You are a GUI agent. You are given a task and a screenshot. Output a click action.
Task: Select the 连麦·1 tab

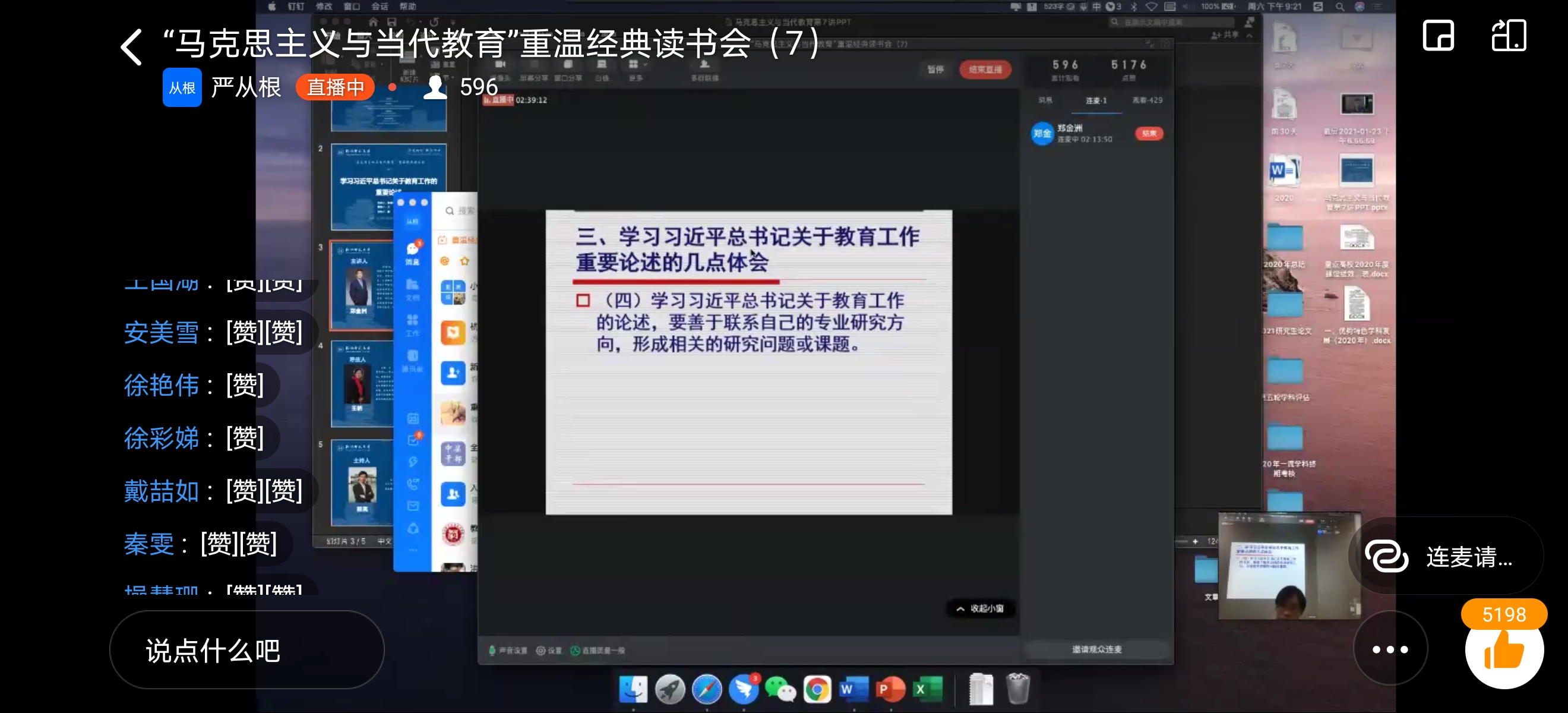click(1096, 100)
